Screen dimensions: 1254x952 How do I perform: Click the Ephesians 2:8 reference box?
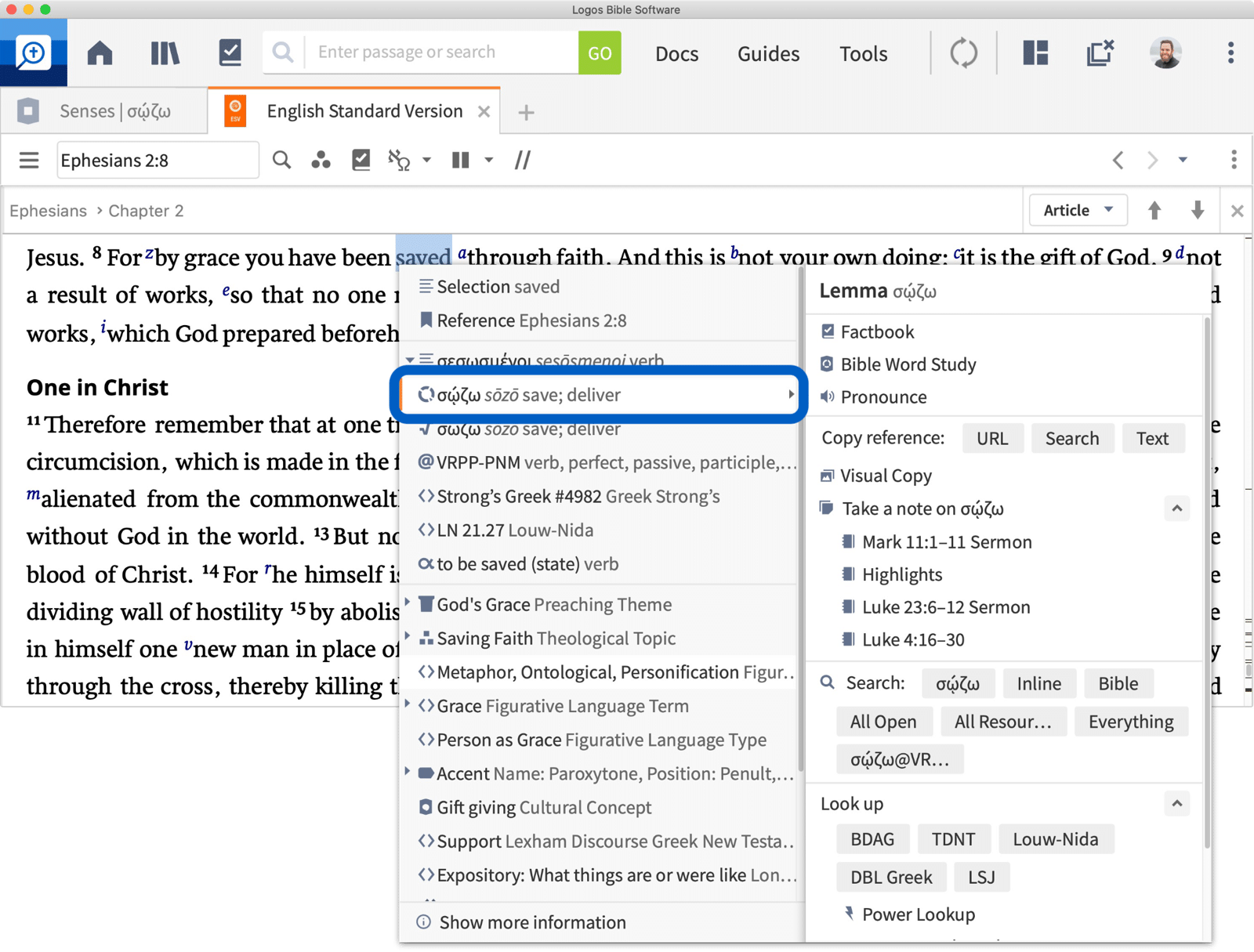158,161
